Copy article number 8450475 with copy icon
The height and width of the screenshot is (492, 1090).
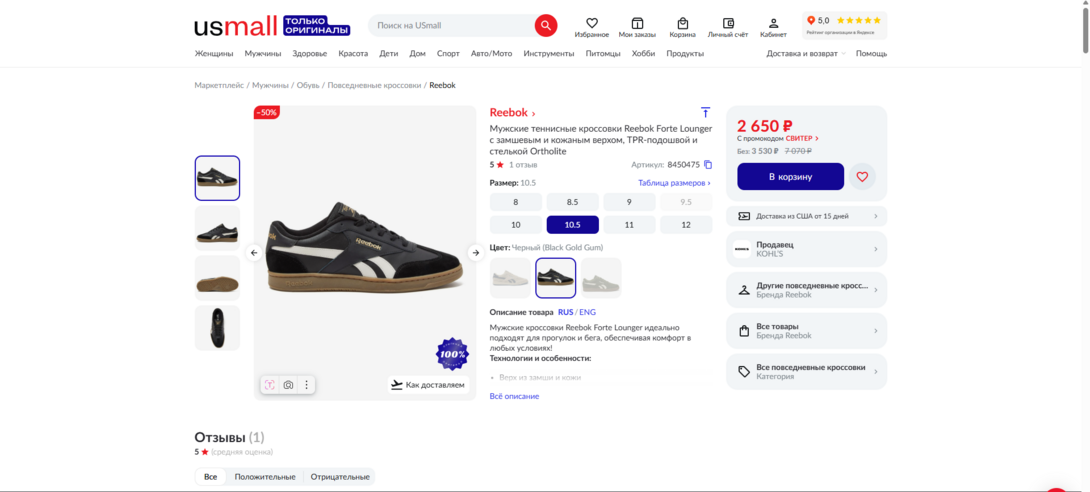(x=708, y=165)
